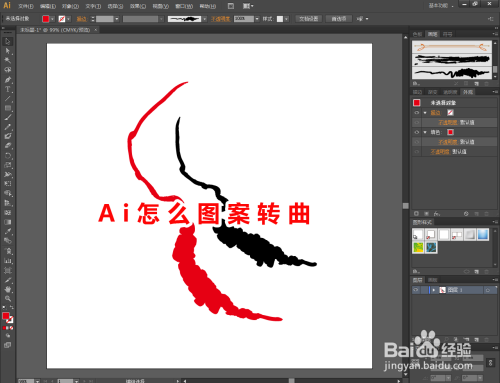This screenshot has width=500, height=383.
Task: Open stroke color dropdown in control bar
Action: [x=68, y=19]
